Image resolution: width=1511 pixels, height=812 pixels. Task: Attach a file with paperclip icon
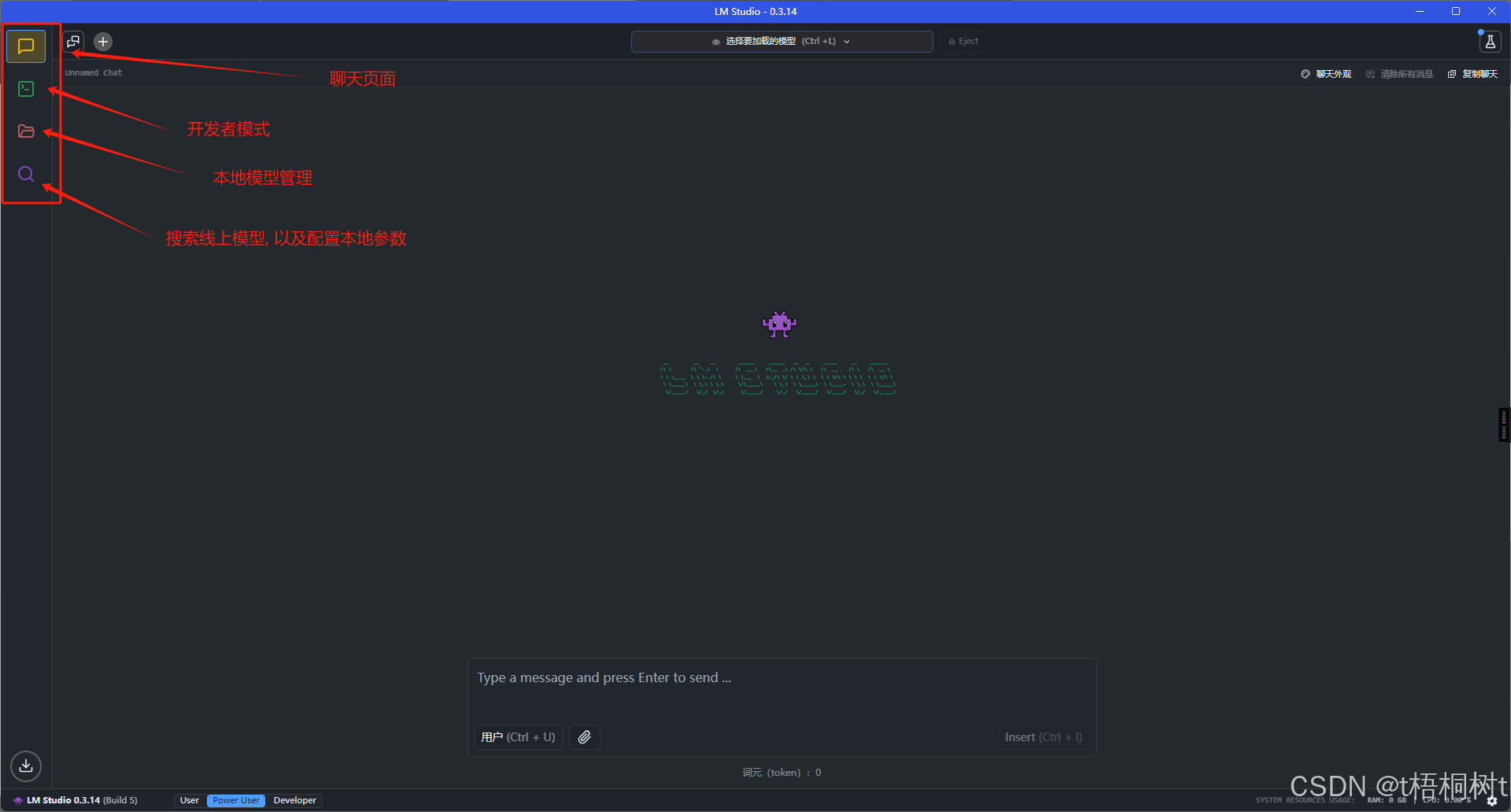point(585,737)
